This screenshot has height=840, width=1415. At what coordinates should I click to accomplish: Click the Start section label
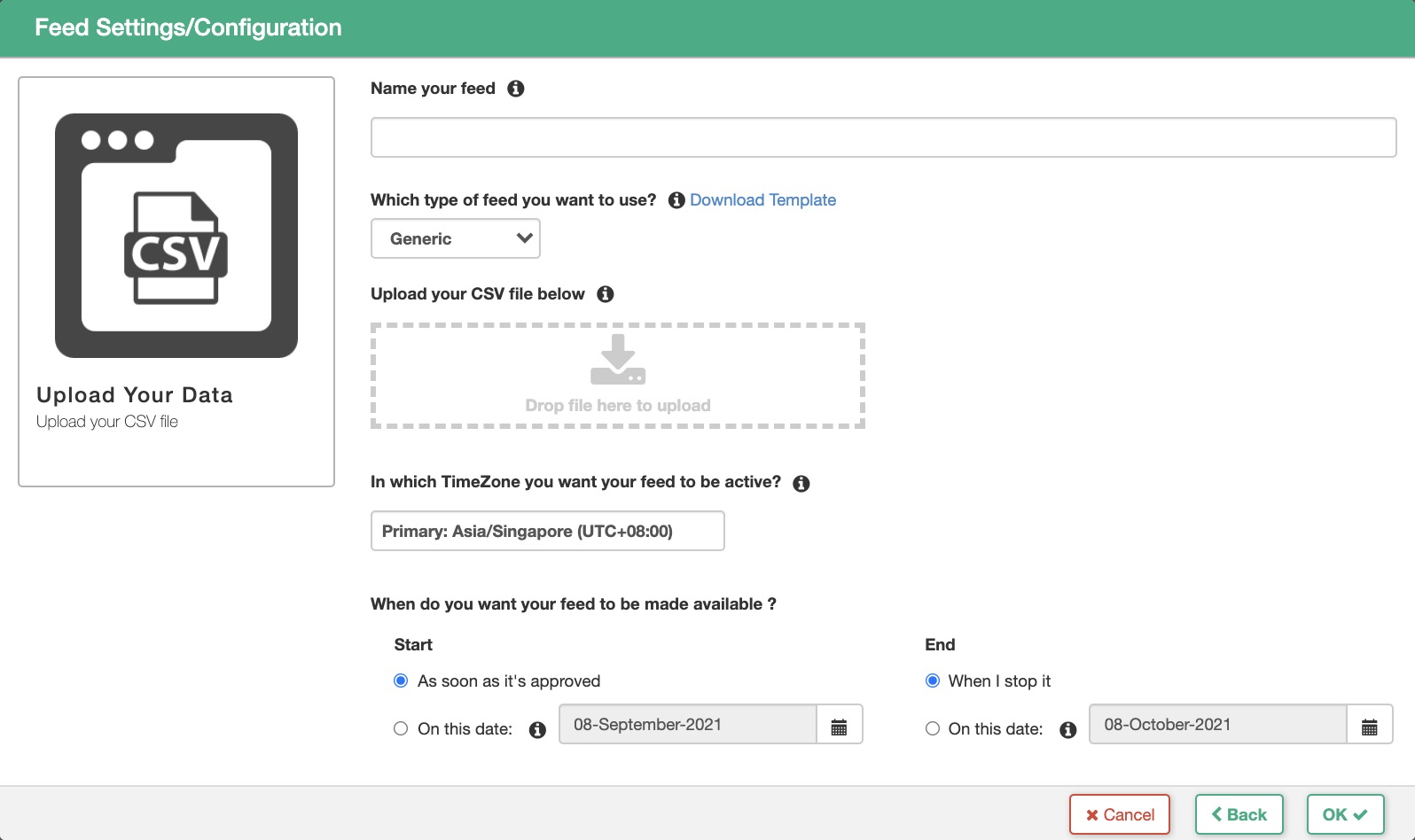pyautogui.click(x=413, y=645)
